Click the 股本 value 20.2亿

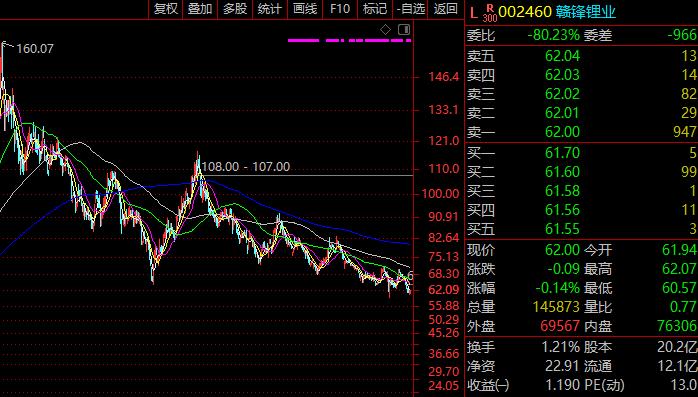(677, 347)
